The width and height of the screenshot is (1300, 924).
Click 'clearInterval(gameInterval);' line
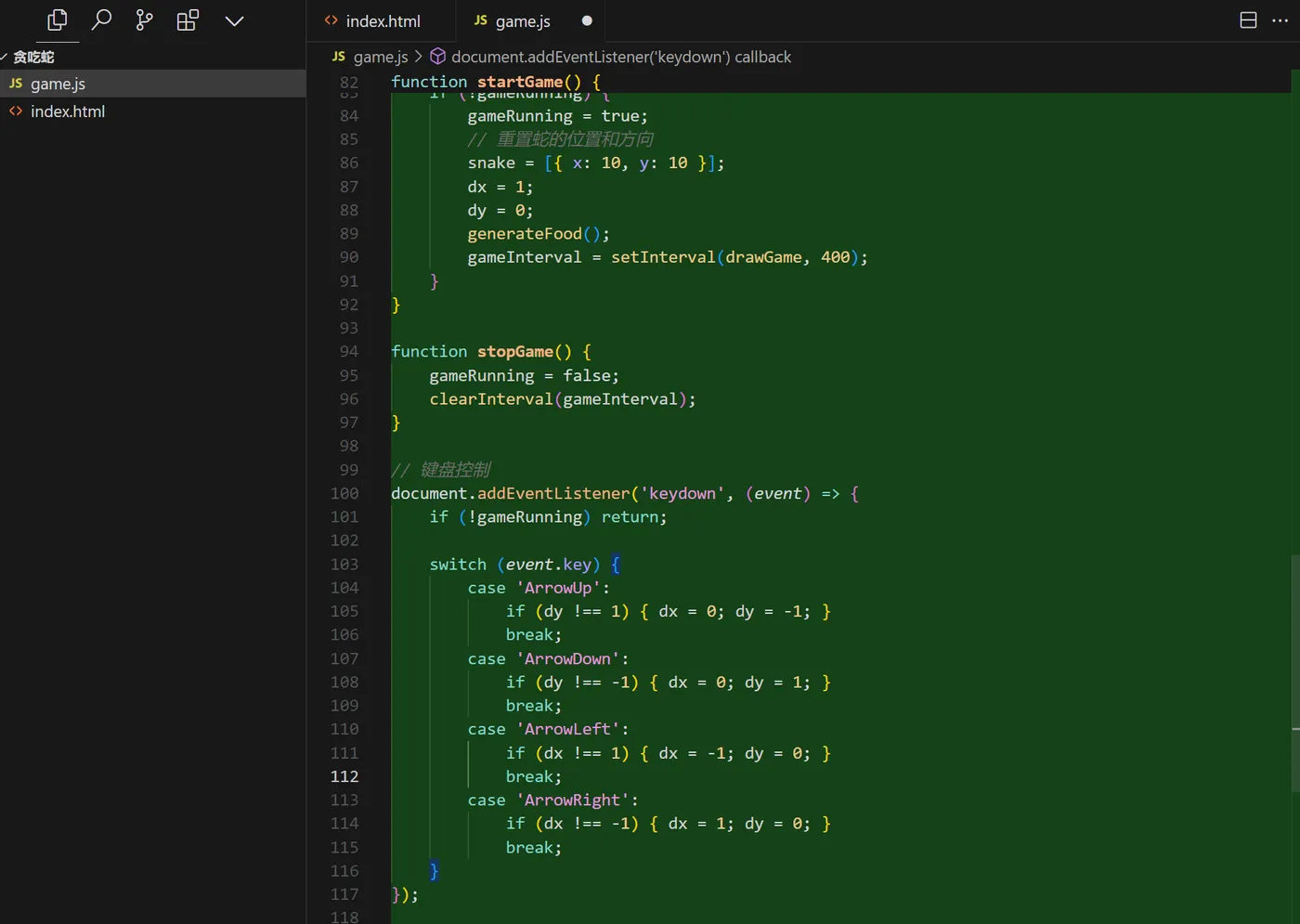tap(562, 399)
